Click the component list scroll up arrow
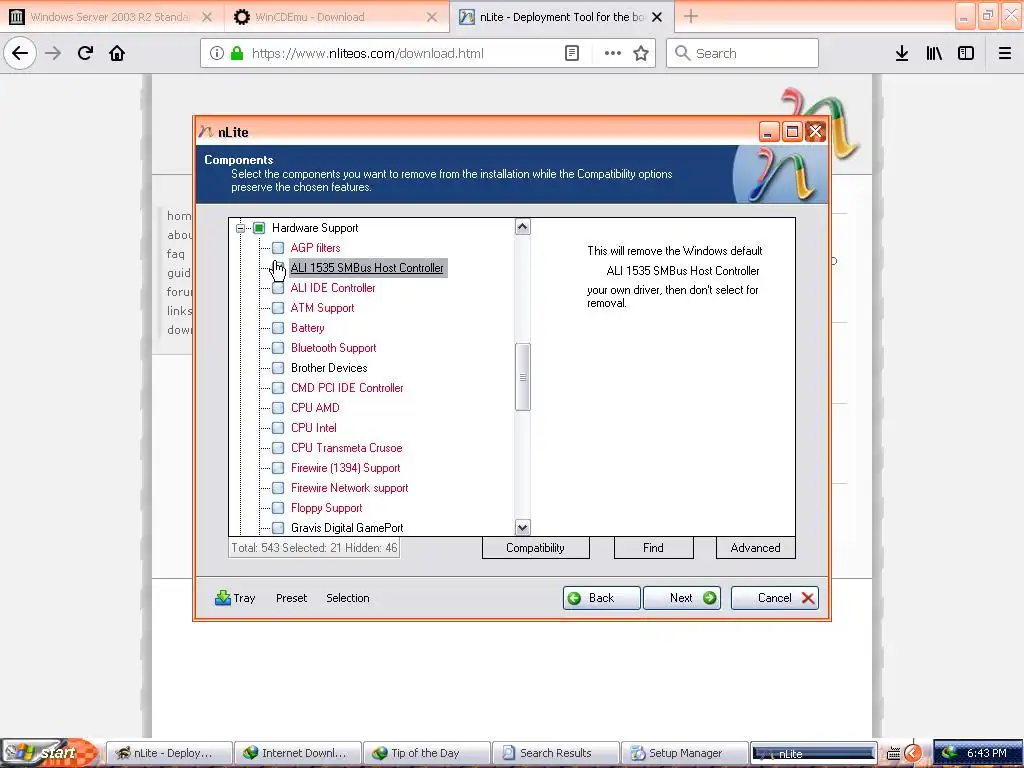This screenshot has height=768, width=1024. 522,227
